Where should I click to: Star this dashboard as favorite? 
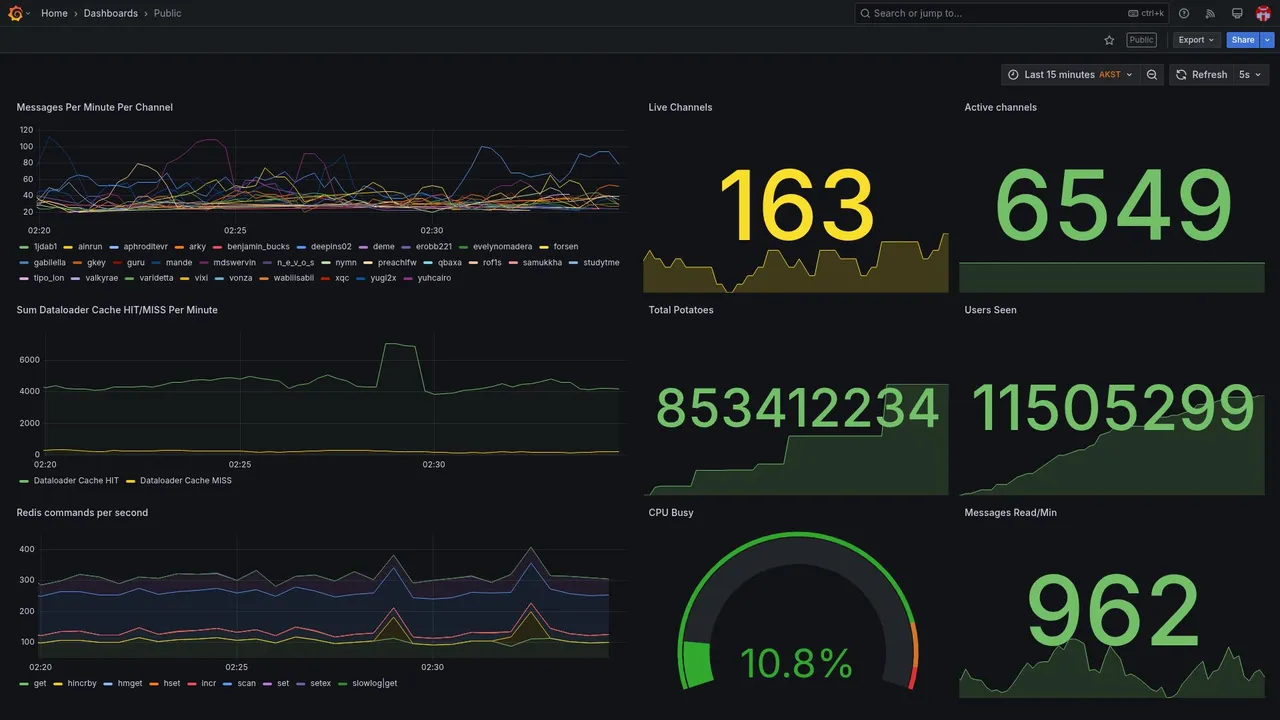click(x=1109, y=40)
